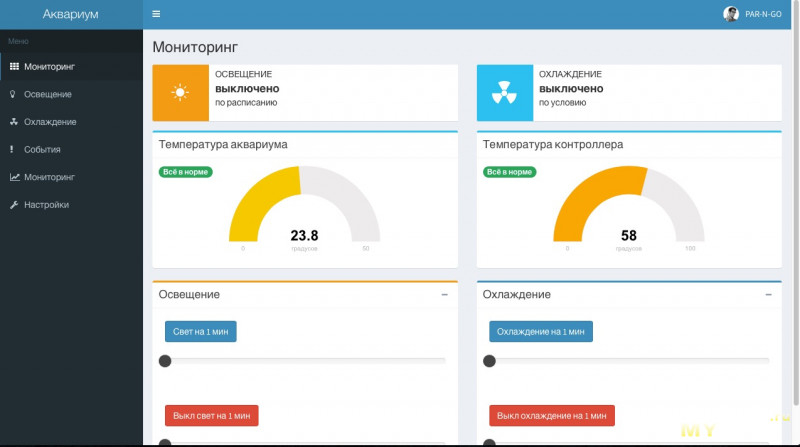Select События in the sidebar
The height and width of the screenshot is (447, 800).
(x=42, y=149)
